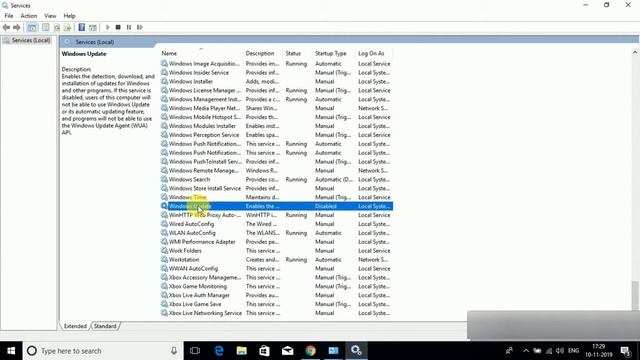Click the Pause Service icon
Image resolution: width=640 pixels, height=360 pixels.
129,27
